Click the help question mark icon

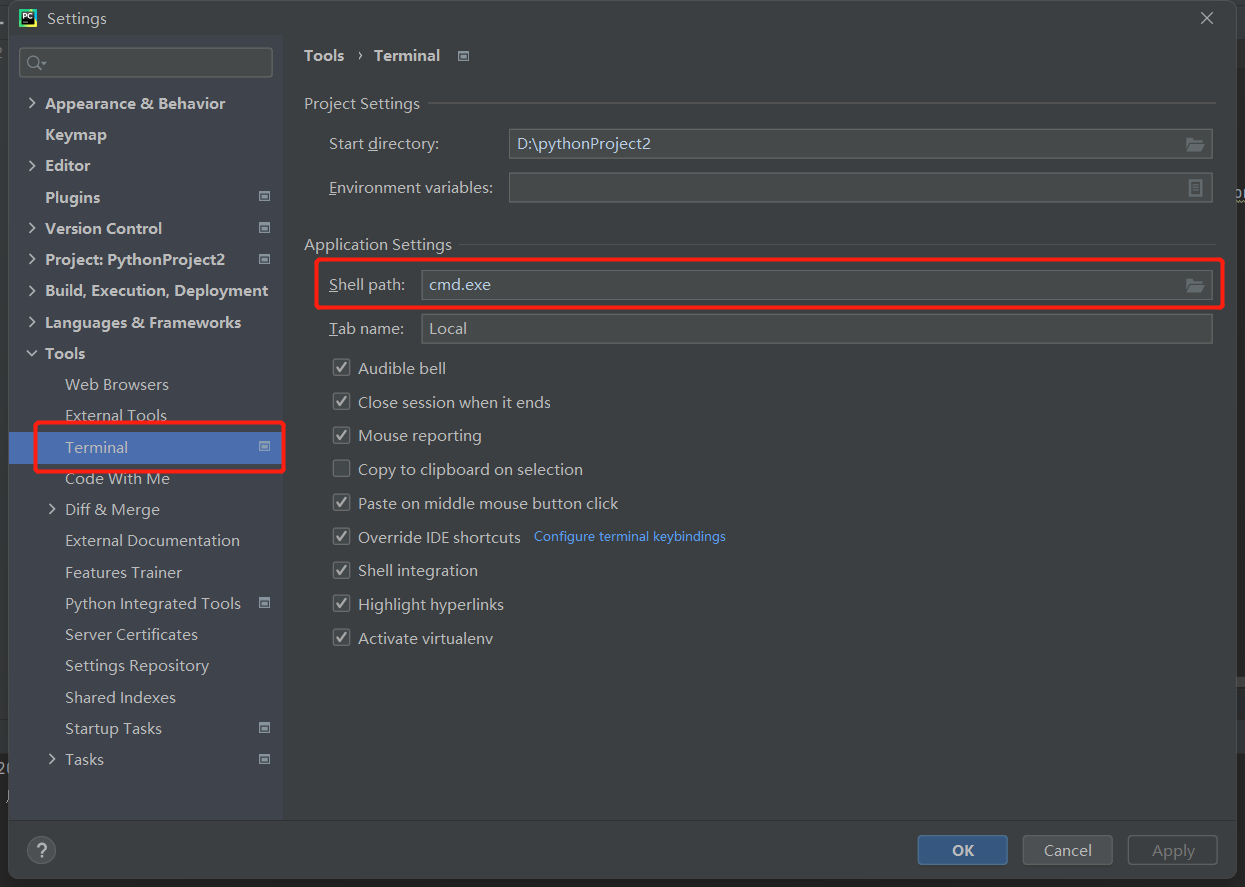pos(41,850)
